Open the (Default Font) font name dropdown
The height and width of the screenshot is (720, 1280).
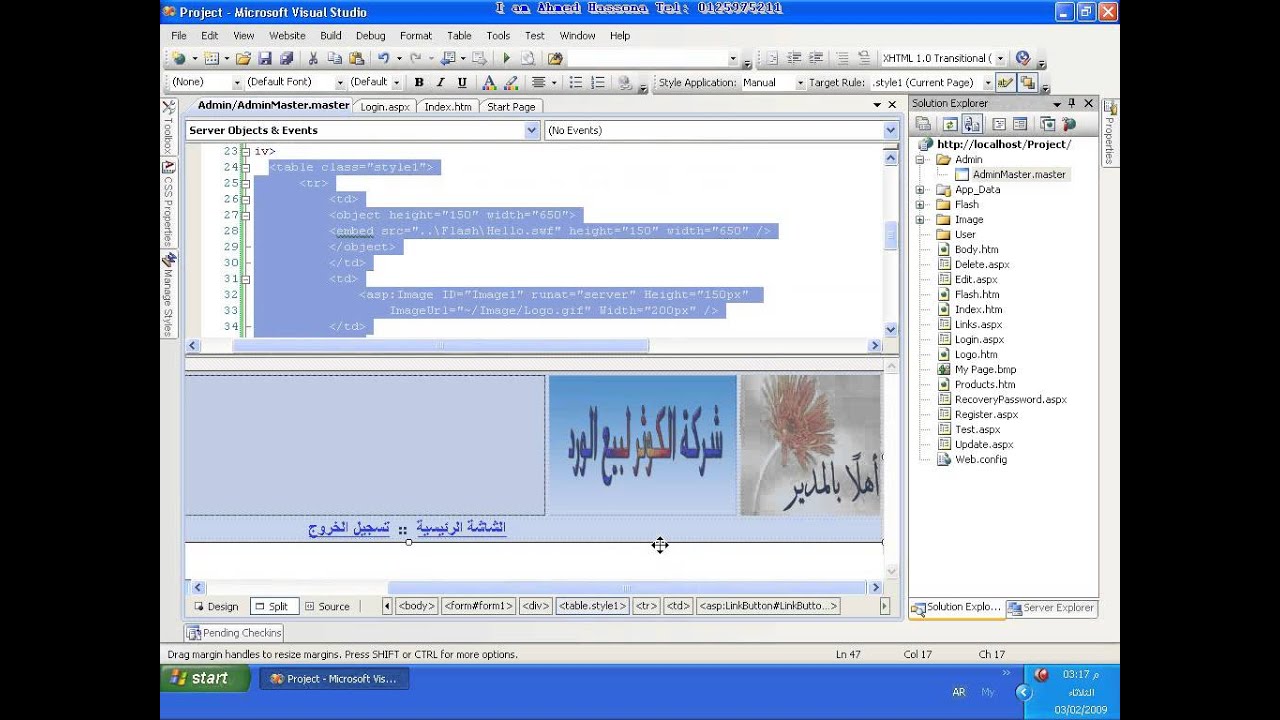pyautogui.click(x=340, y=82)
